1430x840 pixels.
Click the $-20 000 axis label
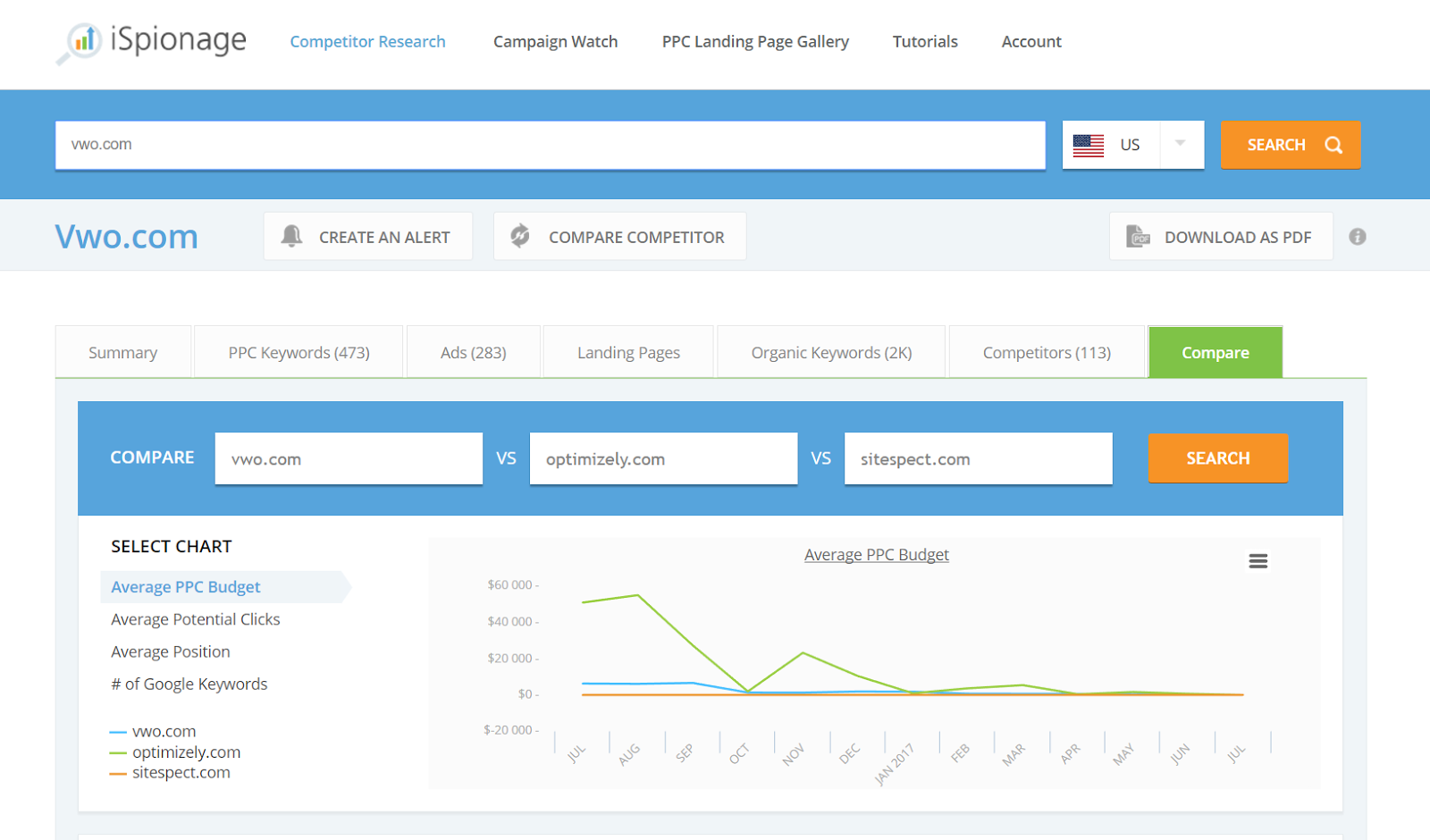(508, 730)
